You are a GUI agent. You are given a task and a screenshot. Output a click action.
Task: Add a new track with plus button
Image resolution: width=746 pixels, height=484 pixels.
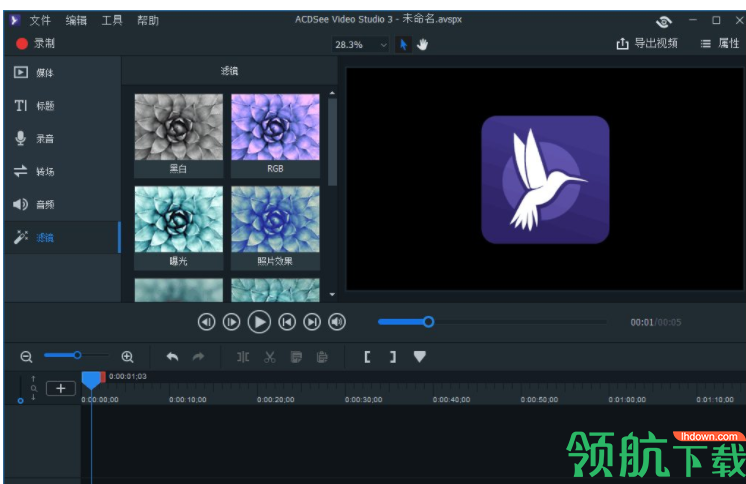(60, 388)
